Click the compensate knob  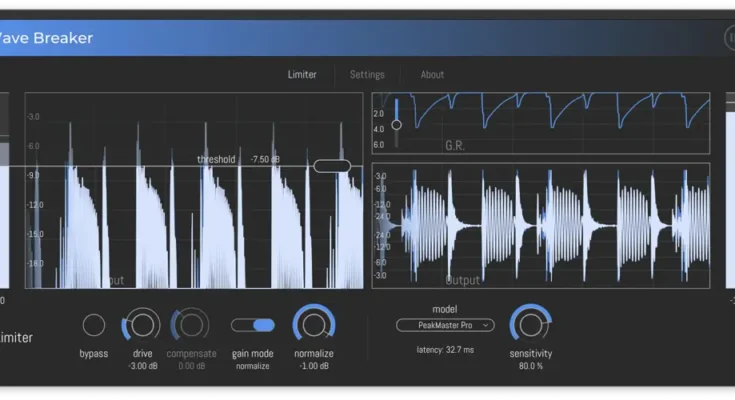tap(190, 325)
